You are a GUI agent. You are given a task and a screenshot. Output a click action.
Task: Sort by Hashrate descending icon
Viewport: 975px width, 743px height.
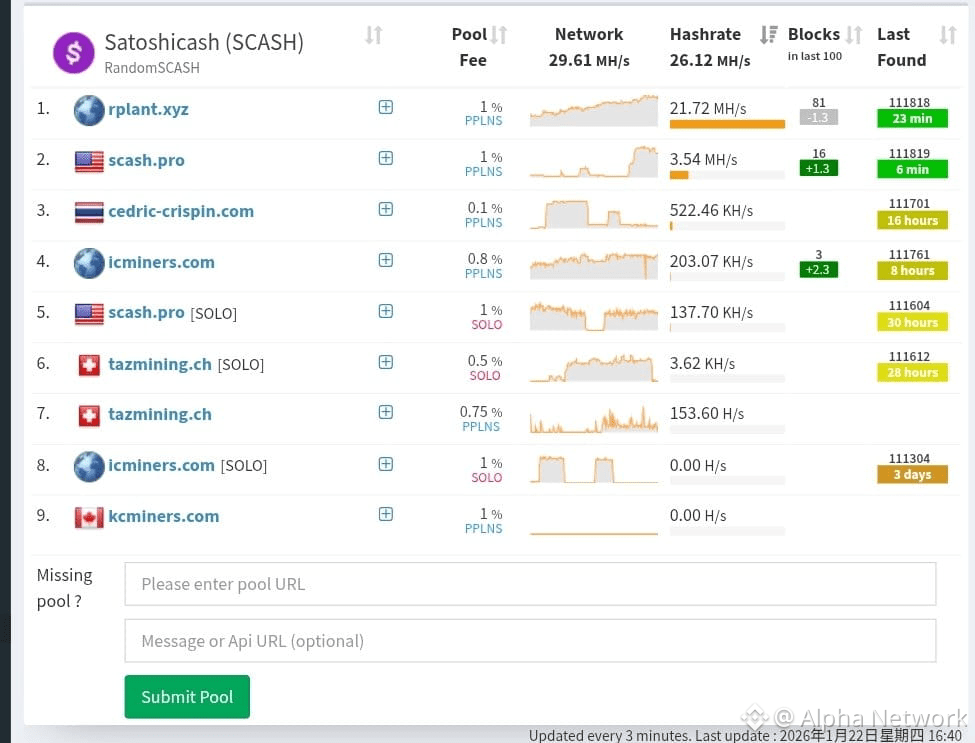tap(769, 35)
